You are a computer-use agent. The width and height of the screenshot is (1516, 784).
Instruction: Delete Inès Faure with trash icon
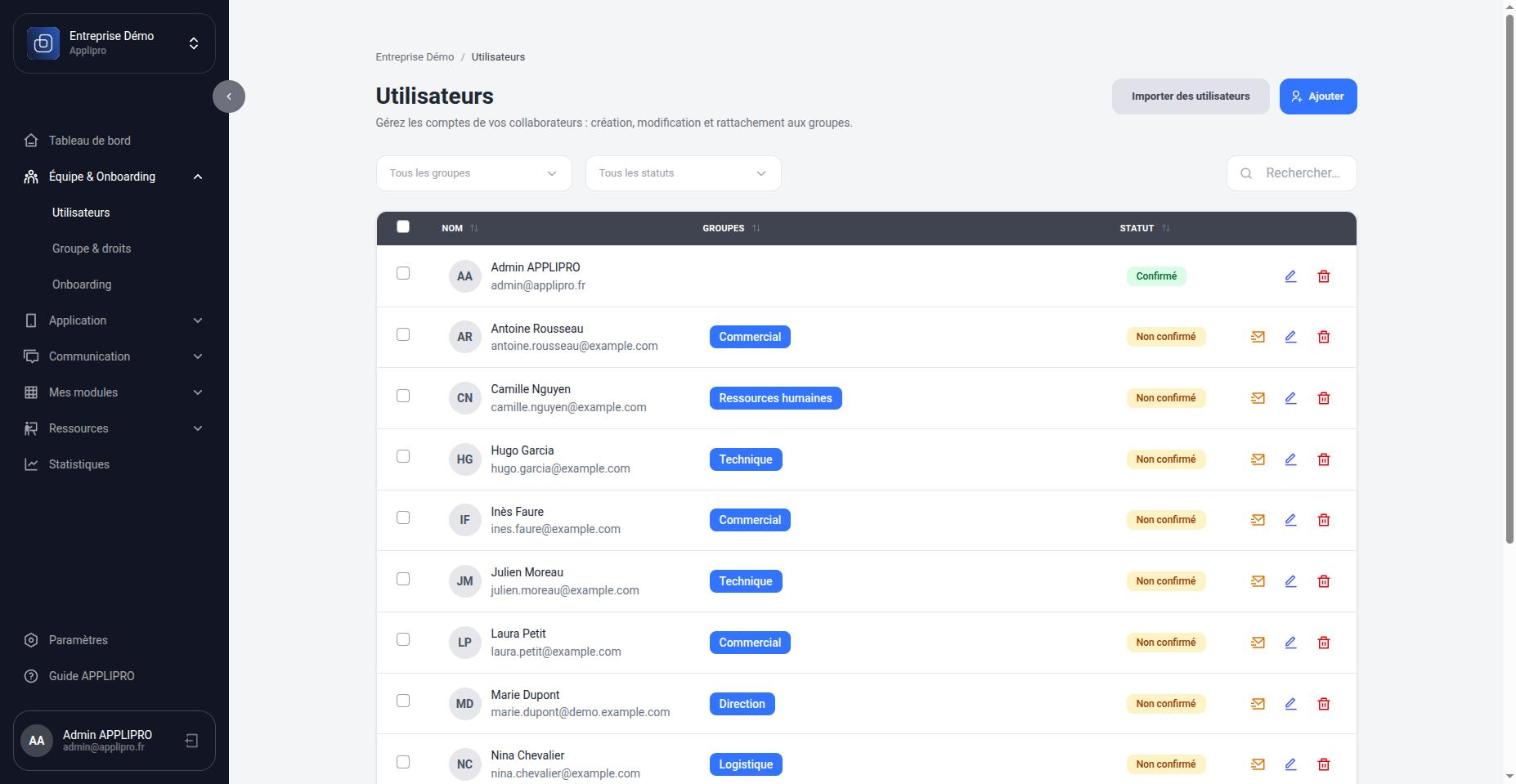[1324, 520]
